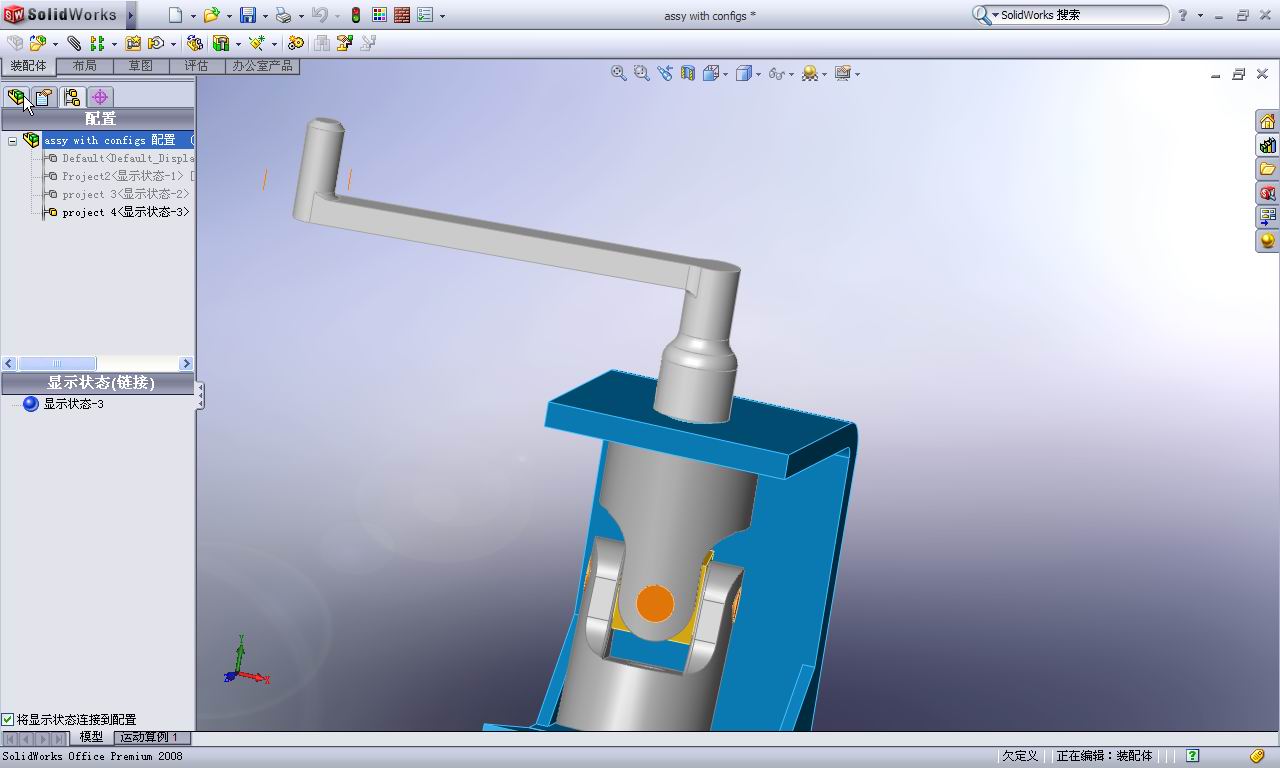Open a file using the Open folder icon
The image size is (1280, 768).
[211, 15]
